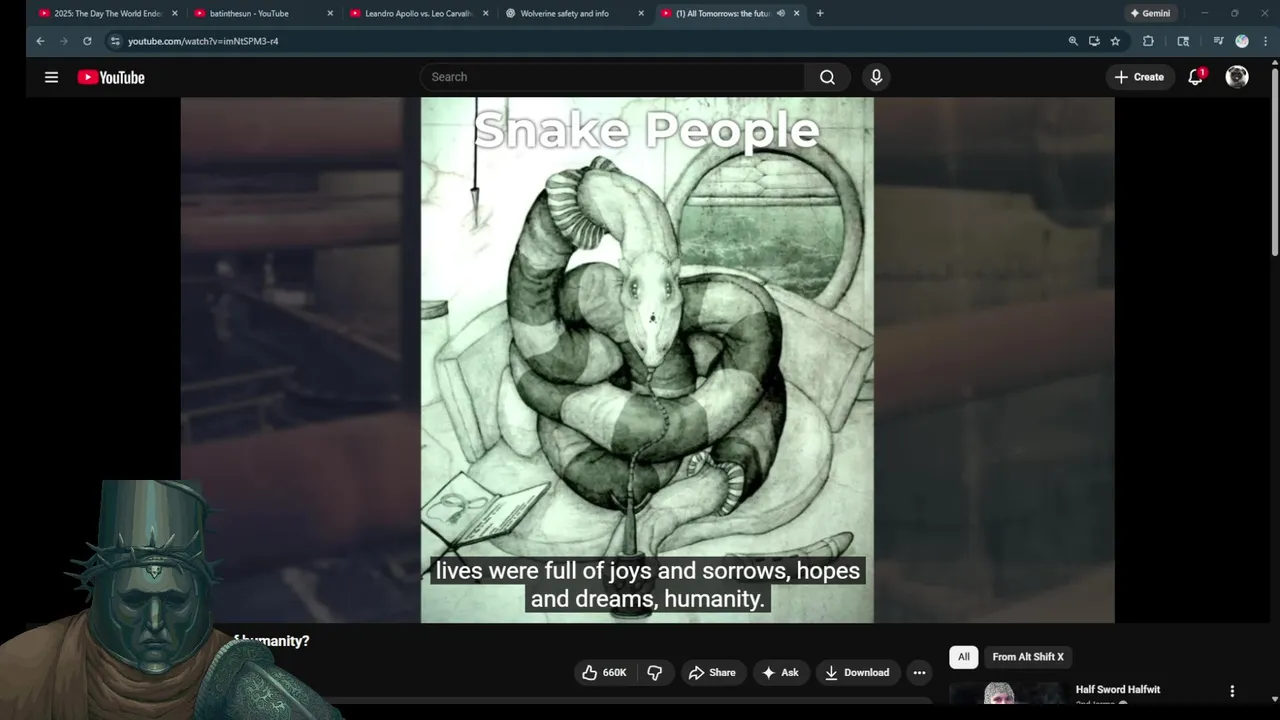Click the Ask button below the video

coord(780,673)
